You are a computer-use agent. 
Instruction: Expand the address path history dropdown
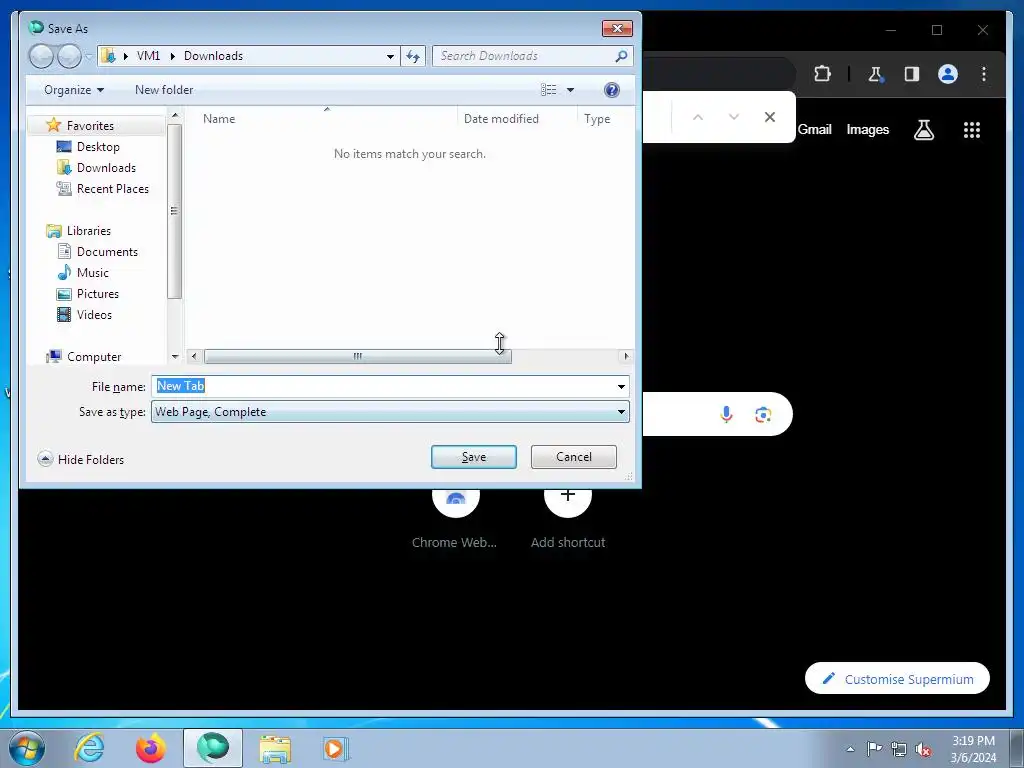click(390, 56)
